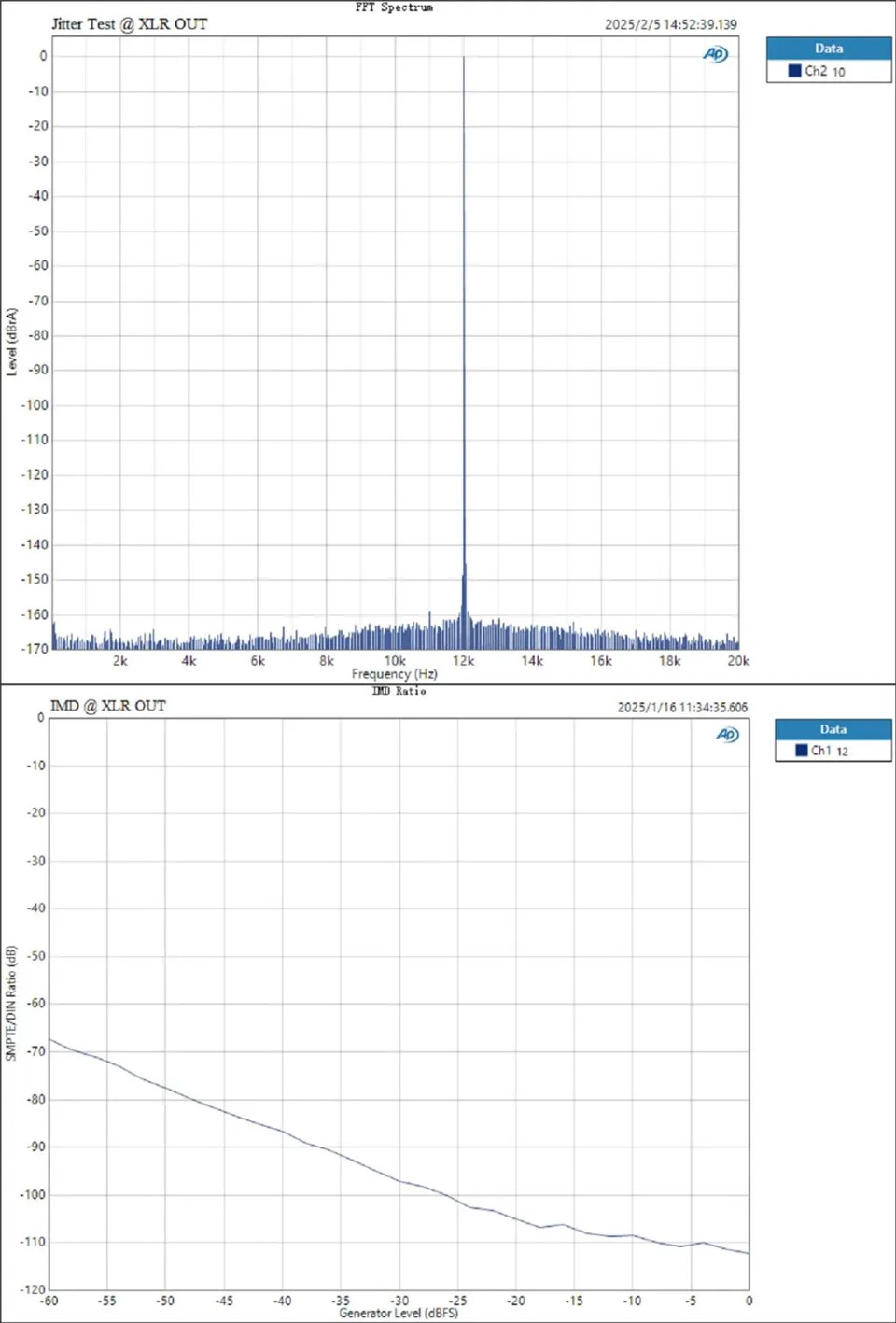Click the AP logo in the IMD graph
Screen dimensions: 896x1323
[x=727, y=735]
